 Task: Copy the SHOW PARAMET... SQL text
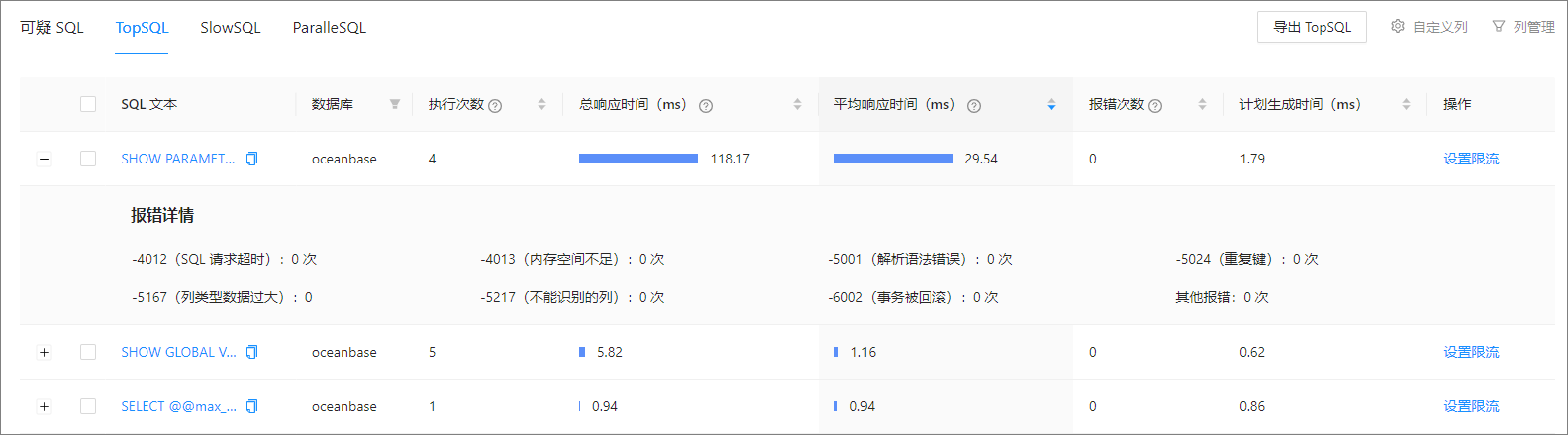point(251,159)
